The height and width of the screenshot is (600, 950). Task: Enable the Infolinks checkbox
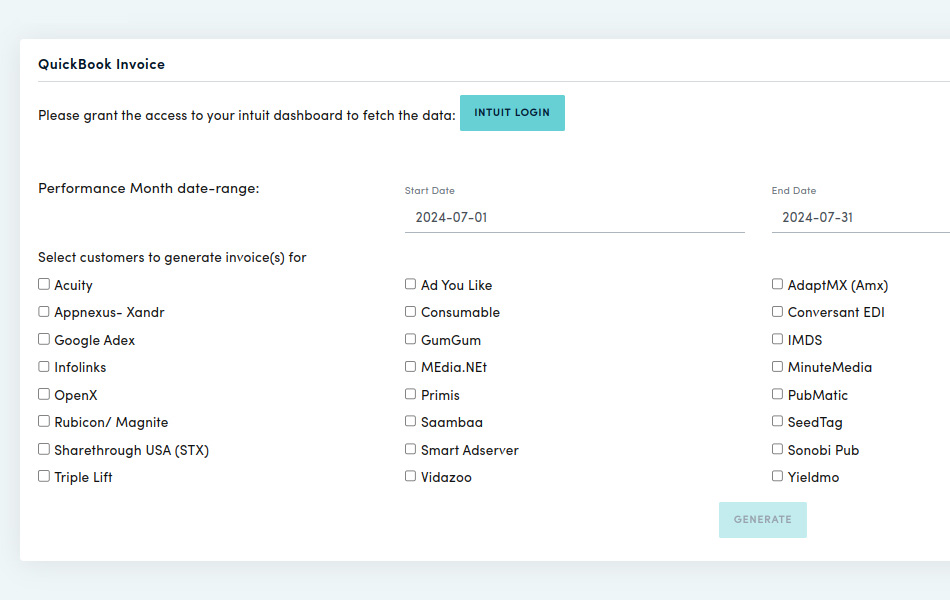click(44, 367)
